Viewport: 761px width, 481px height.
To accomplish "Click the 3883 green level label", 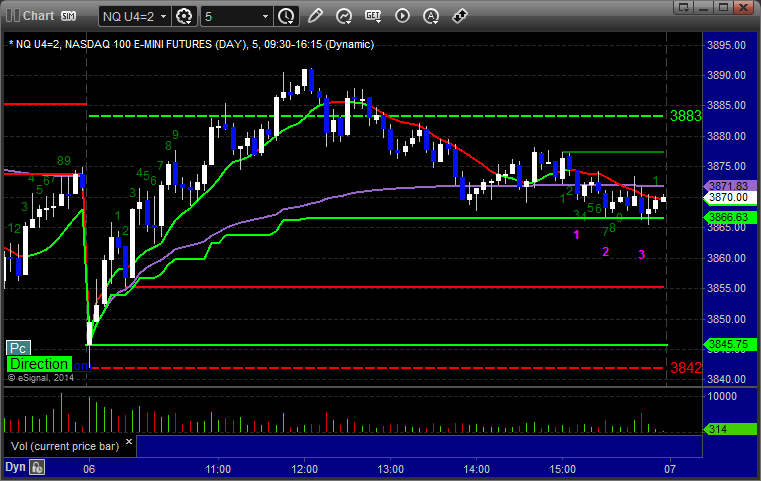I will [x=685, y=116].
